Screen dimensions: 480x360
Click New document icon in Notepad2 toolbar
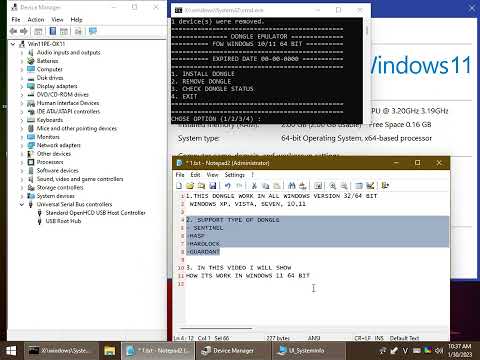pos(179,186)
